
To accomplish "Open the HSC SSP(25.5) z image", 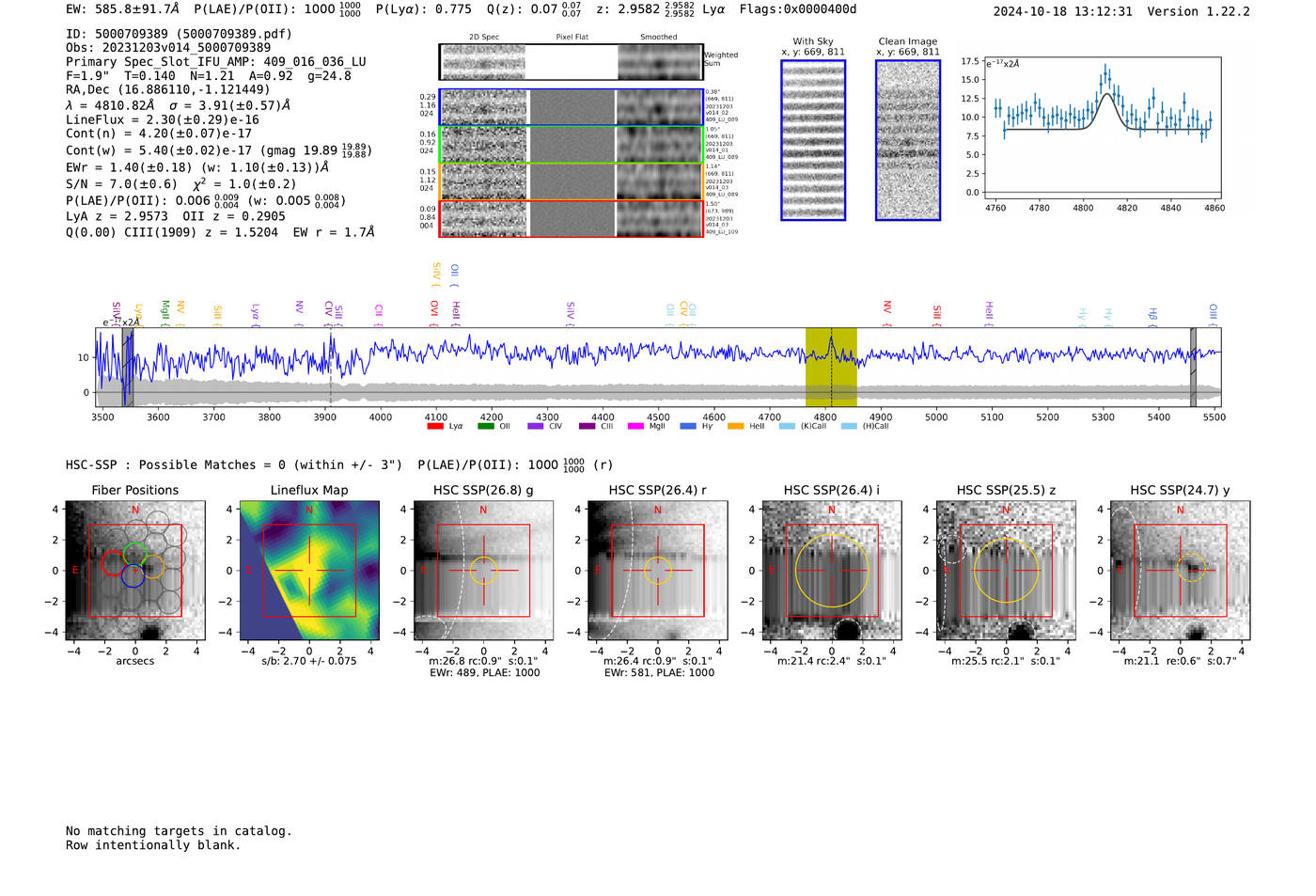I will 1006,571.
